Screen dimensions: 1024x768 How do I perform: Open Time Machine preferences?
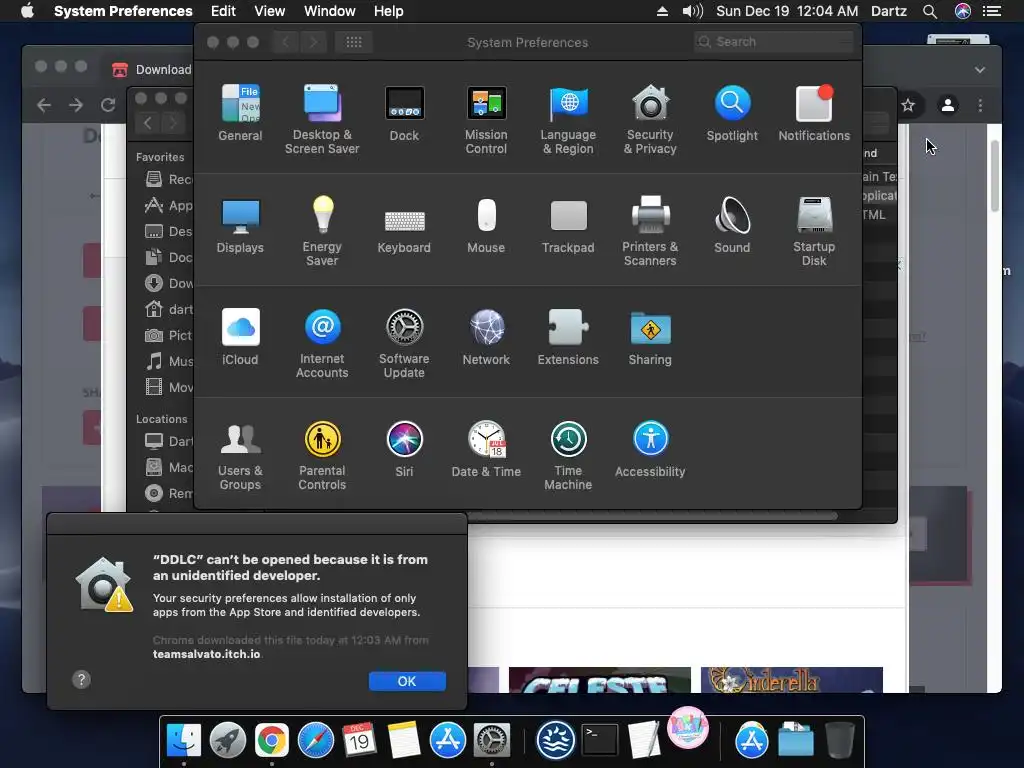(568, 455)
